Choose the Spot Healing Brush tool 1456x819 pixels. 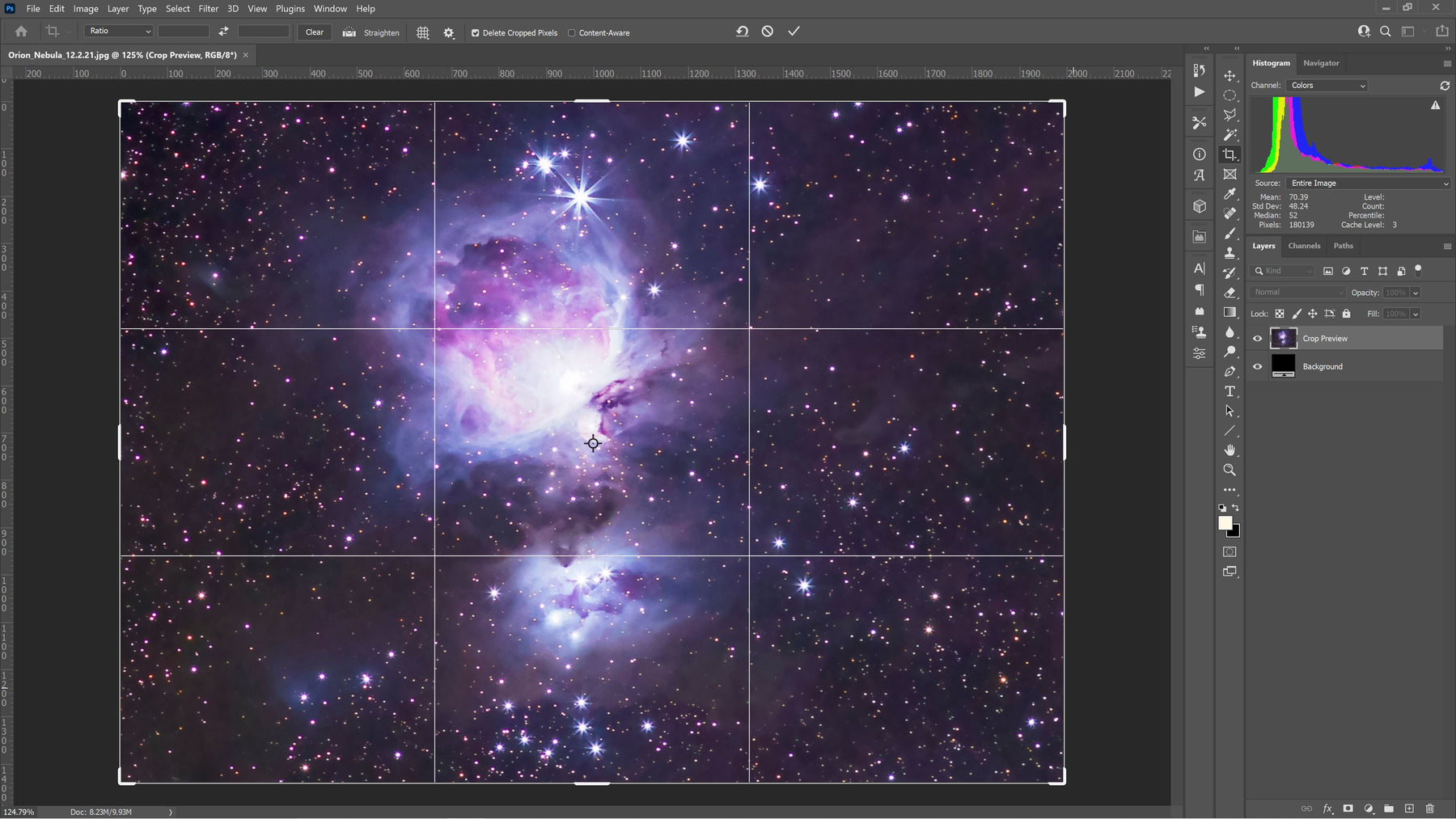(1230, 214)
